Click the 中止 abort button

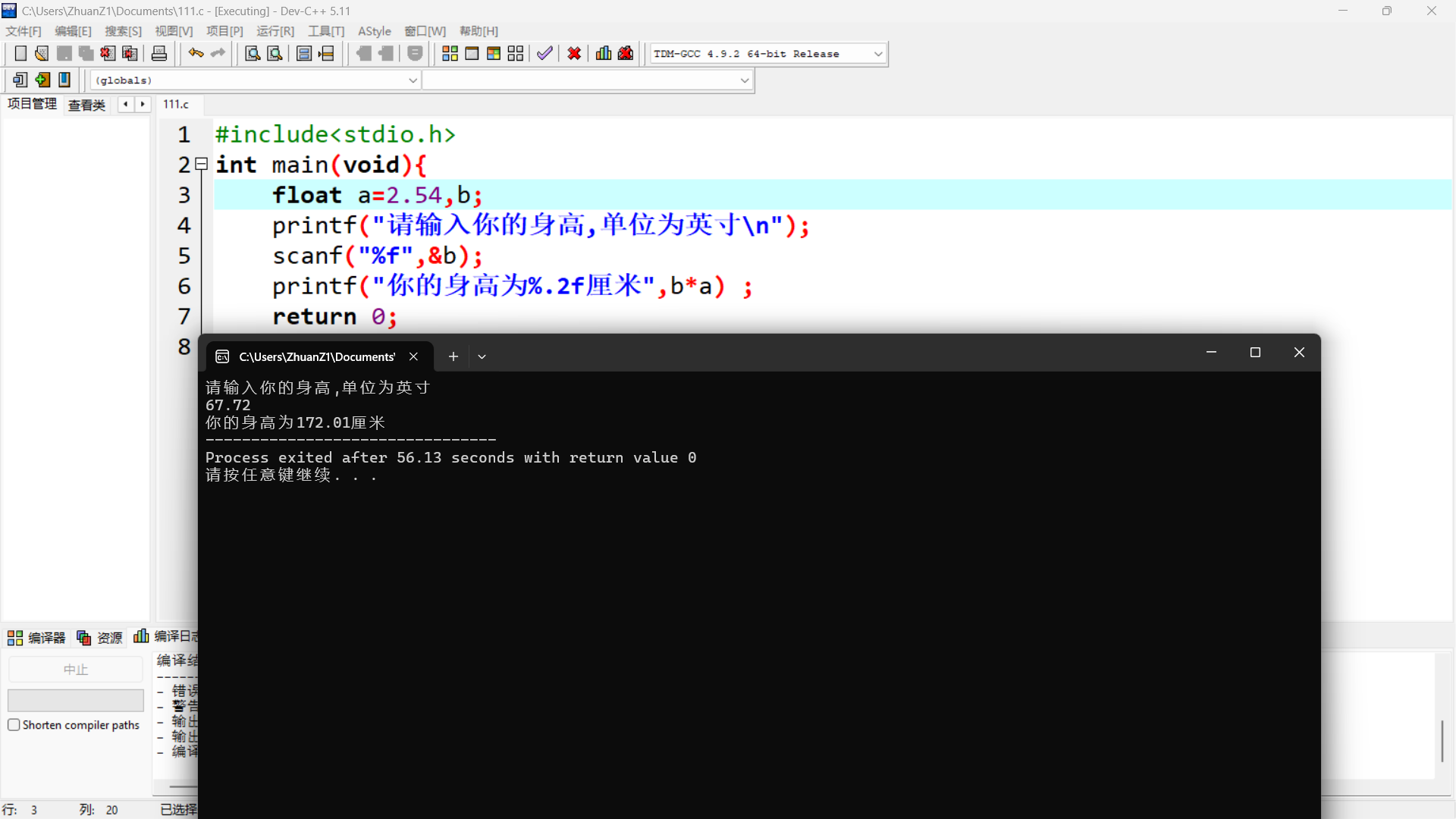point(76,670)
